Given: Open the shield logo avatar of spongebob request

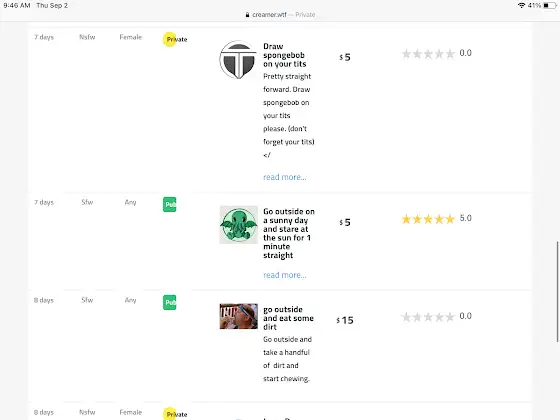Looking at the screenshot, I should (238, 60).
